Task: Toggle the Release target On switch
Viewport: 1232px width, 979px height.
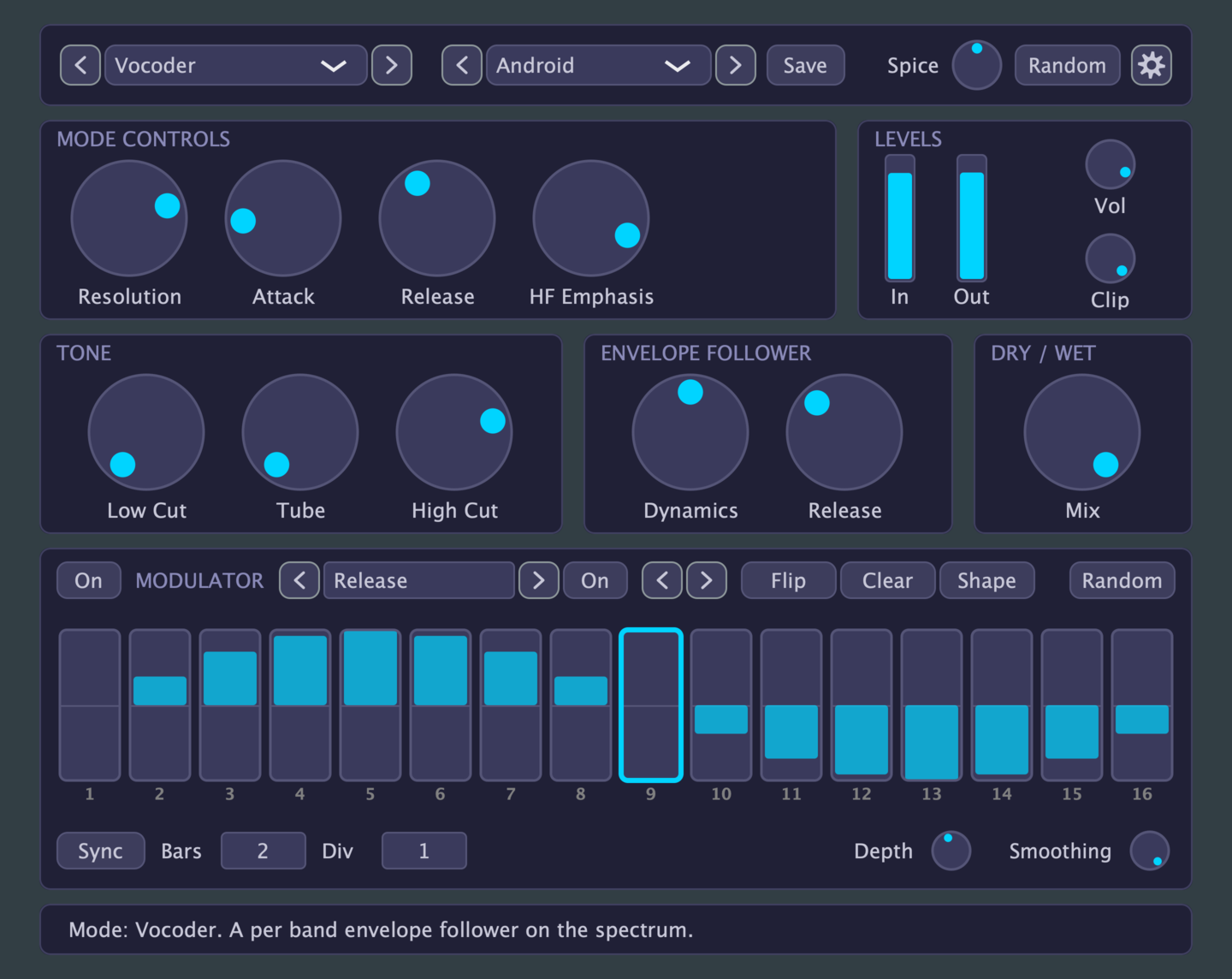Action: click(595, 580)
